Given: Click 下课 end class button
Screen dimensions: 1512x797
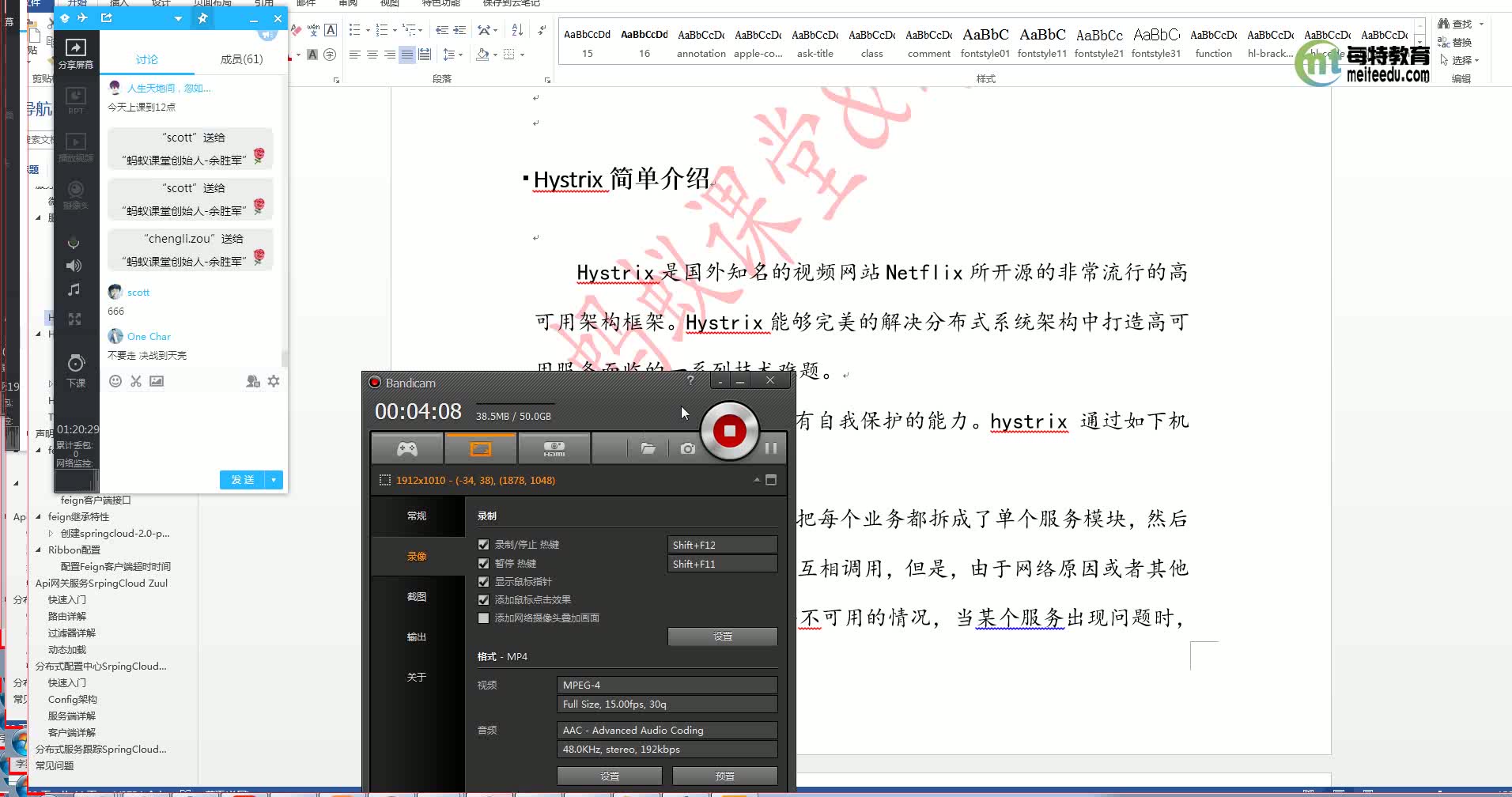Looking at the screenshot, I should (x=76, y=371).
